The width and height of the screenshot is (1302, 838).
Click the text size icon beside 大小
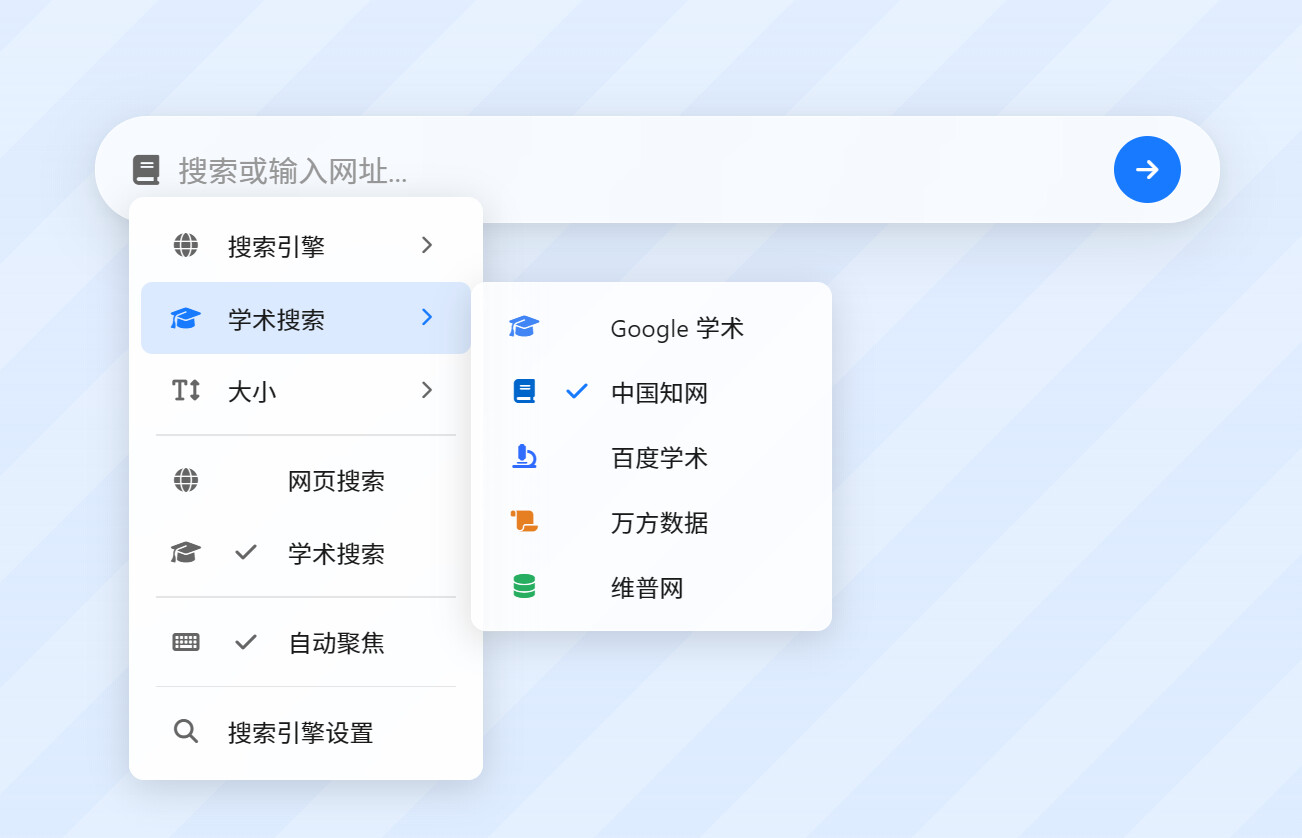[186, 390]
